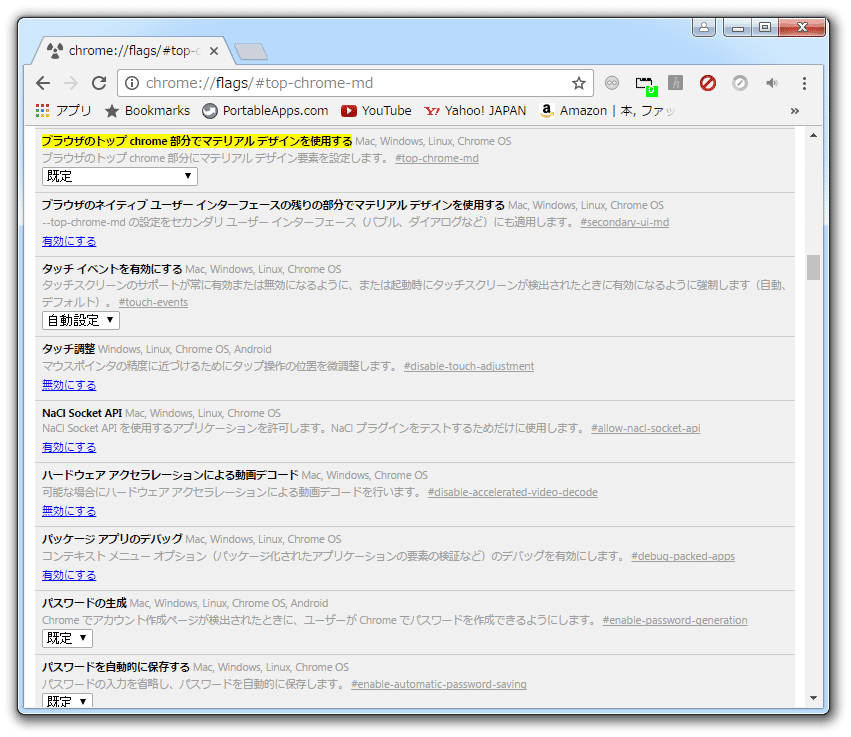Click the address bar URL field
Image resolution: width=851 pixels, height=737 pixels.
[x=355, y=83]
